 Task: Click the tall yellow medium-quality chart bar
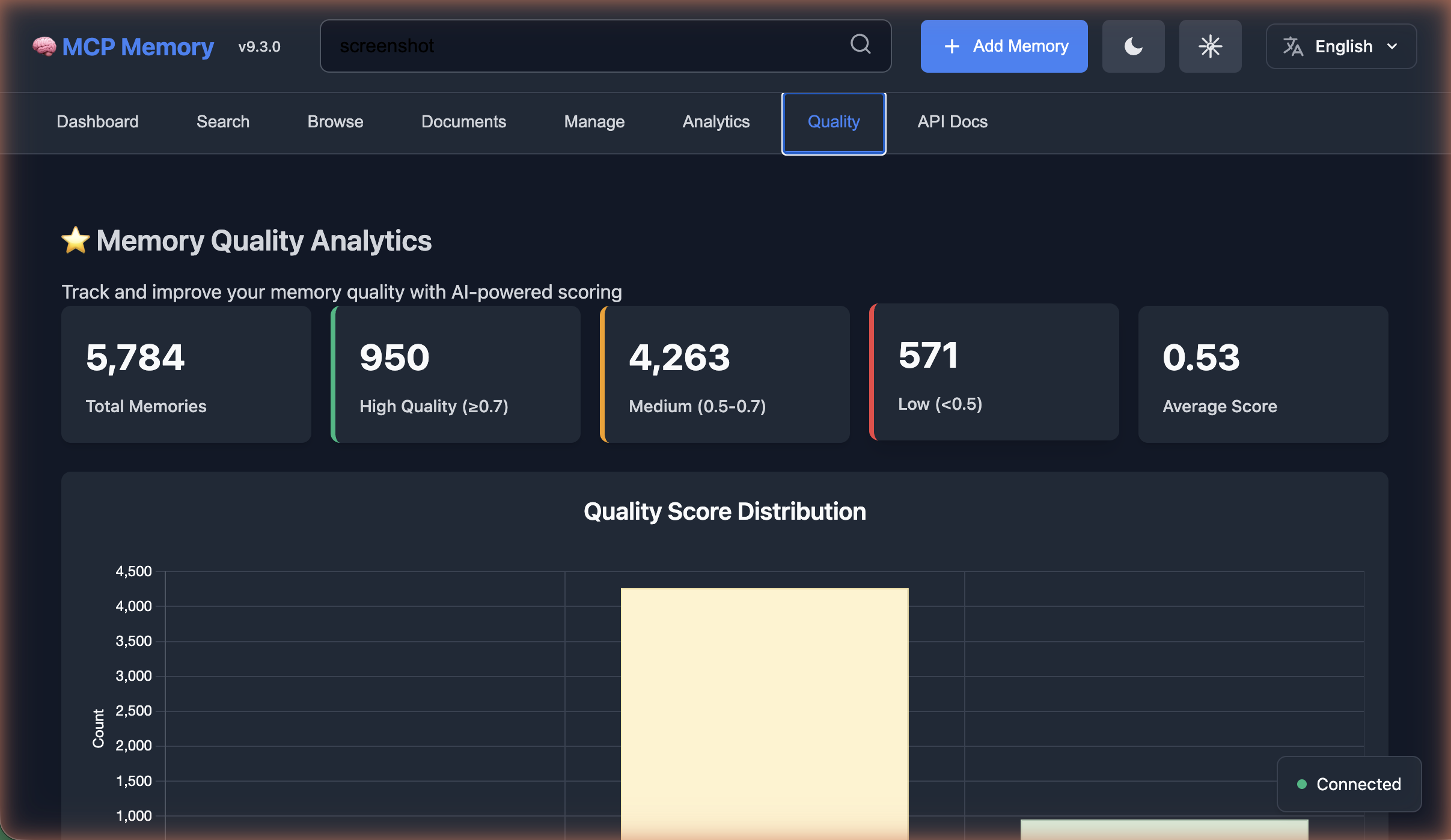(x=764, y=709)
